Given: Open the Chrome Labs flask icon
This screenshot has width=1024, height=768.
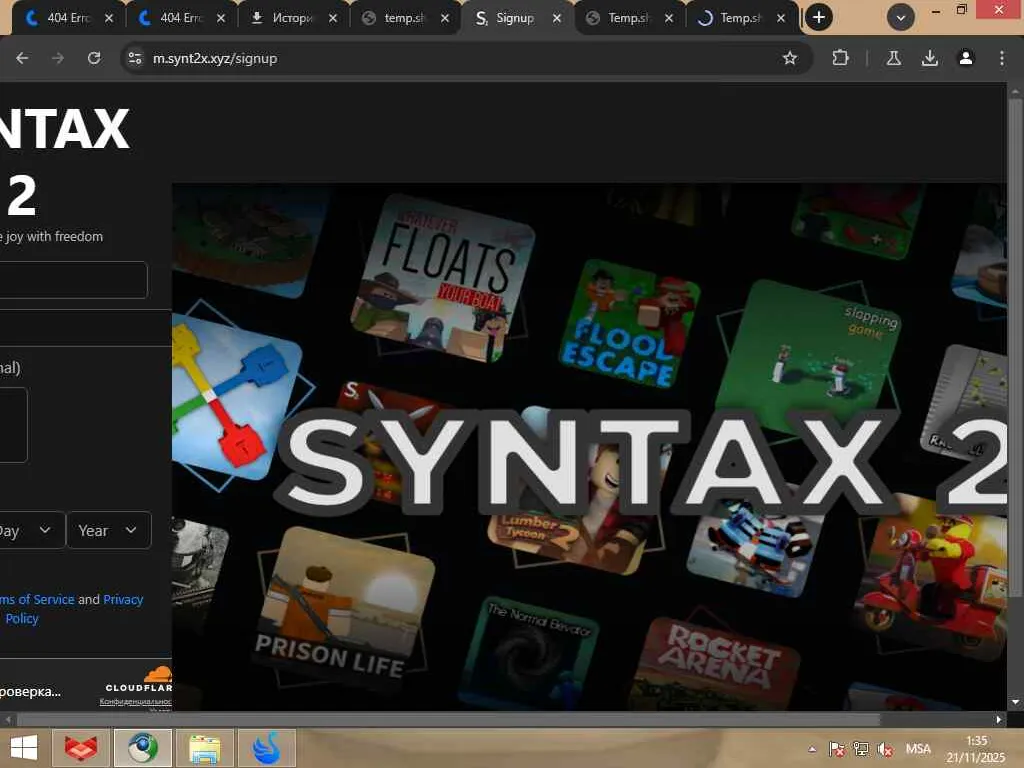Looking at the screenshot, I should [894, 58].
